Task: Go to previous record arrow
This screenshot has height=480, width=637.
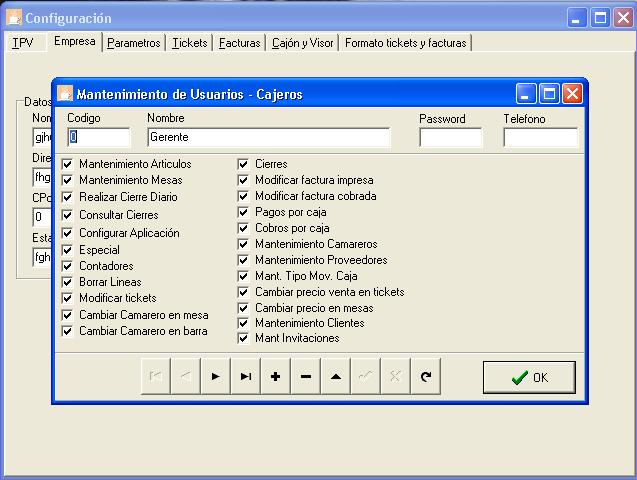Action: pos(186,376)
